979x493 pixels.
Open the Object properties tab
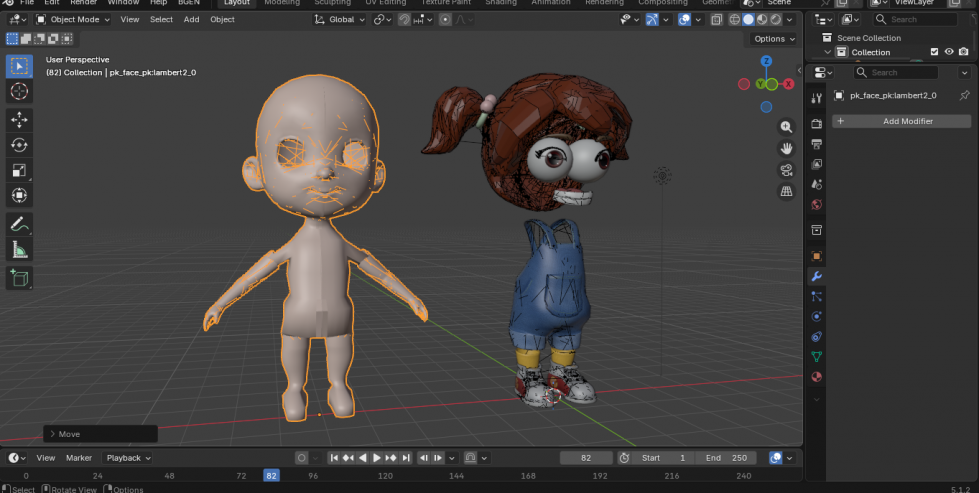click(817, 256)
